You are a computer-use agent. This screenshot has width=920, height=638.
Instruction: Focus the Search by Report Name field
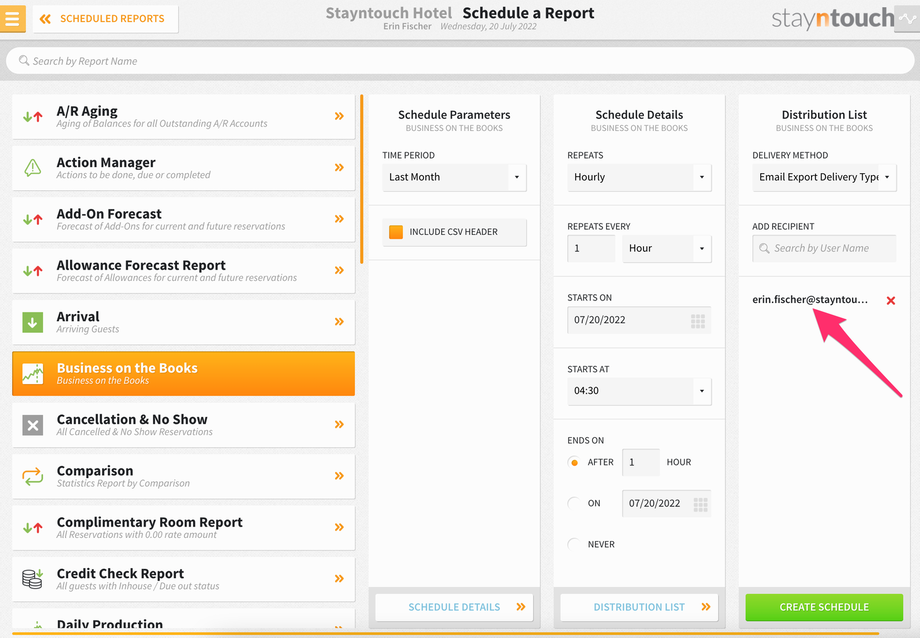pyautogui.click(x=460, y=61)
